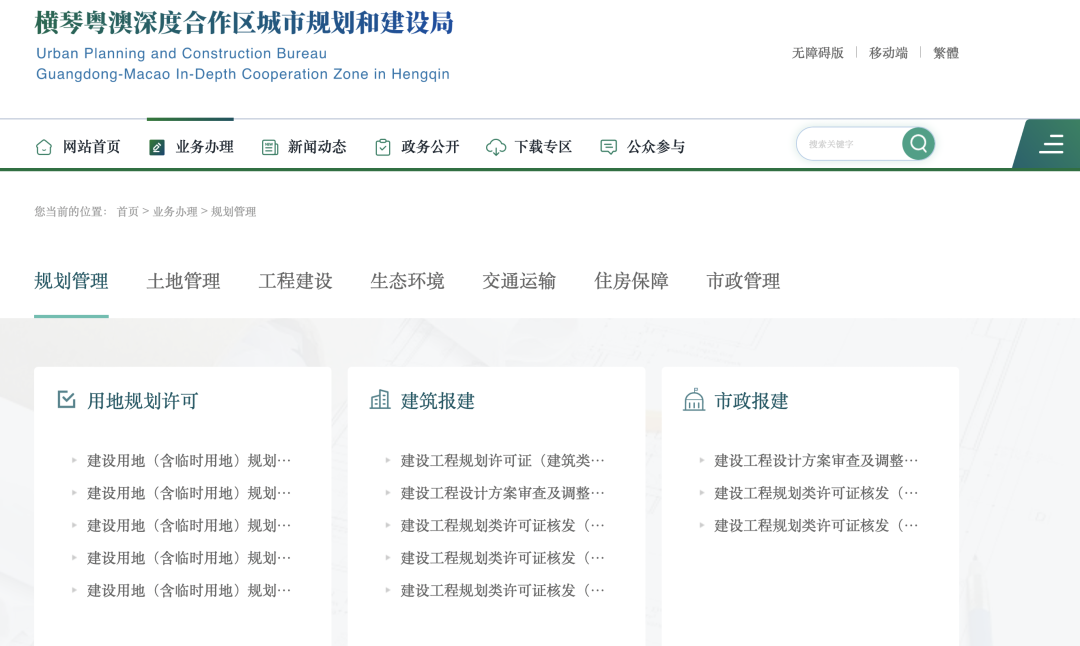Click the cloud download icon beside 下载专区
The height and width of the screenshot is (646, 1080).
point(496,147)
